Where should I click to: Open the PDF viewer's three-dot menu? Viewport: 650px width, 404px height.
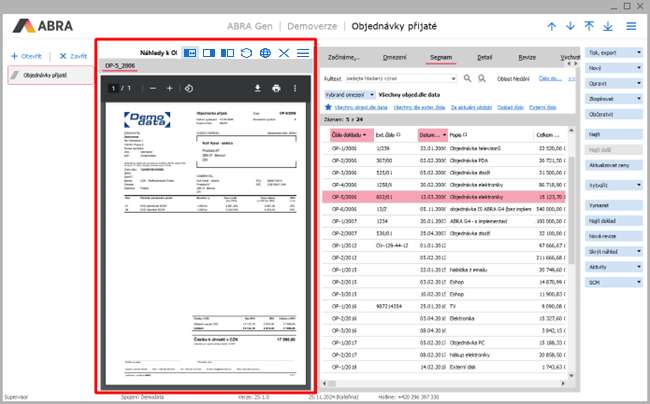click(295, 89)
